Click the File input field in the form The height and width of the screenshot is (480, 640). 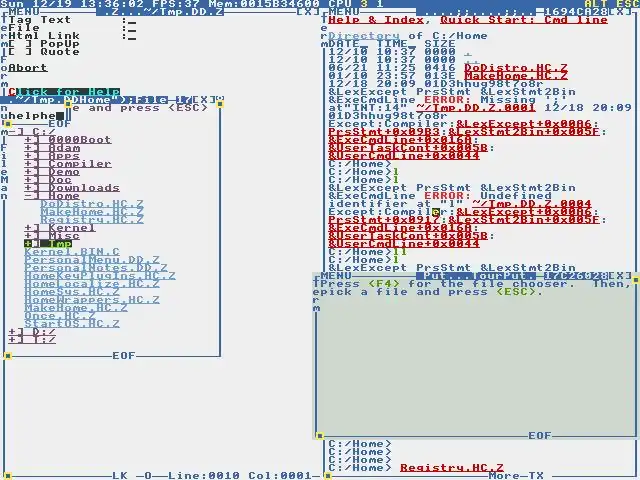130,28
